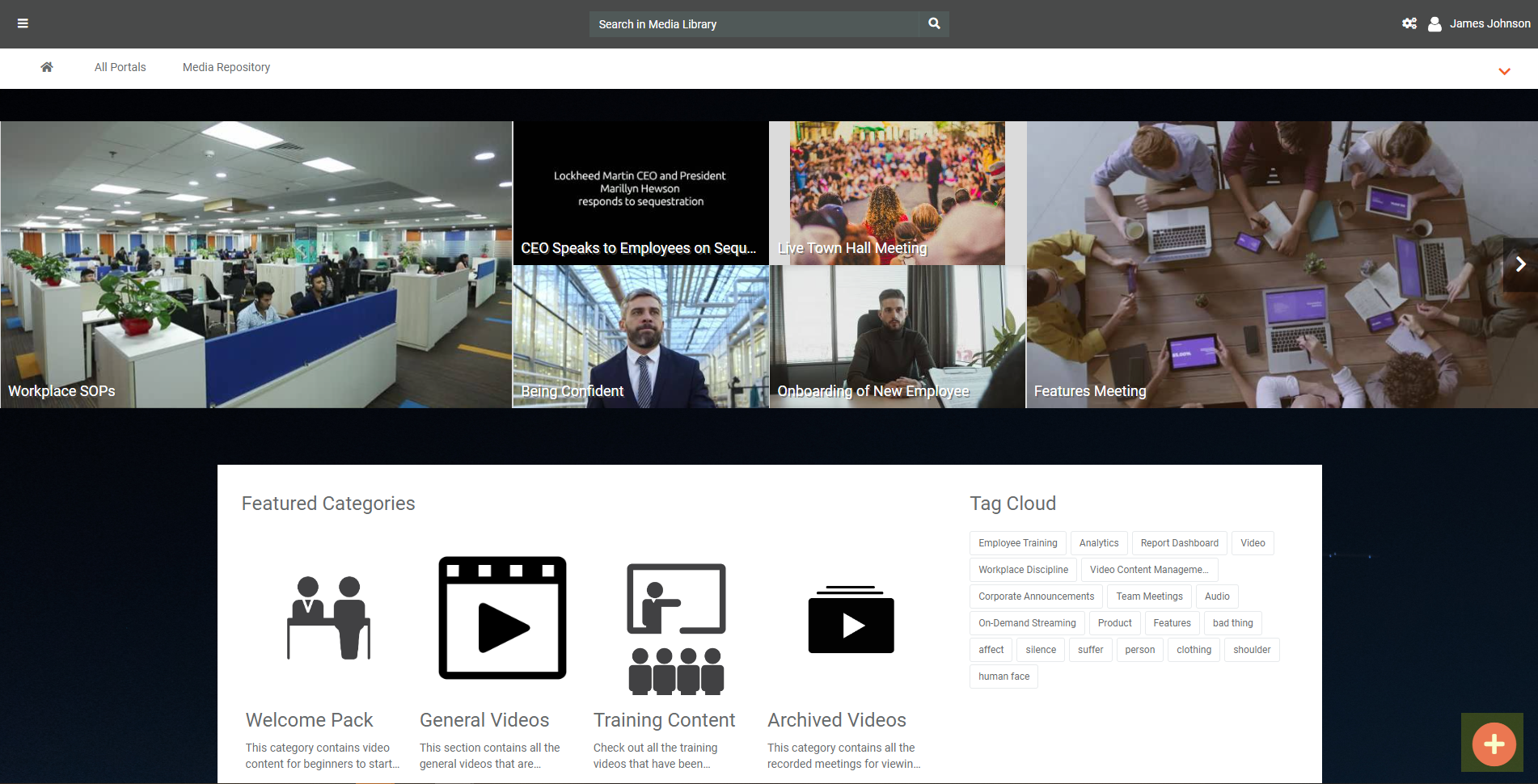Click the search magnifier icon
Image resolution: width=1538 pixels, height=784 pixels.
click(x=934, y=23)
